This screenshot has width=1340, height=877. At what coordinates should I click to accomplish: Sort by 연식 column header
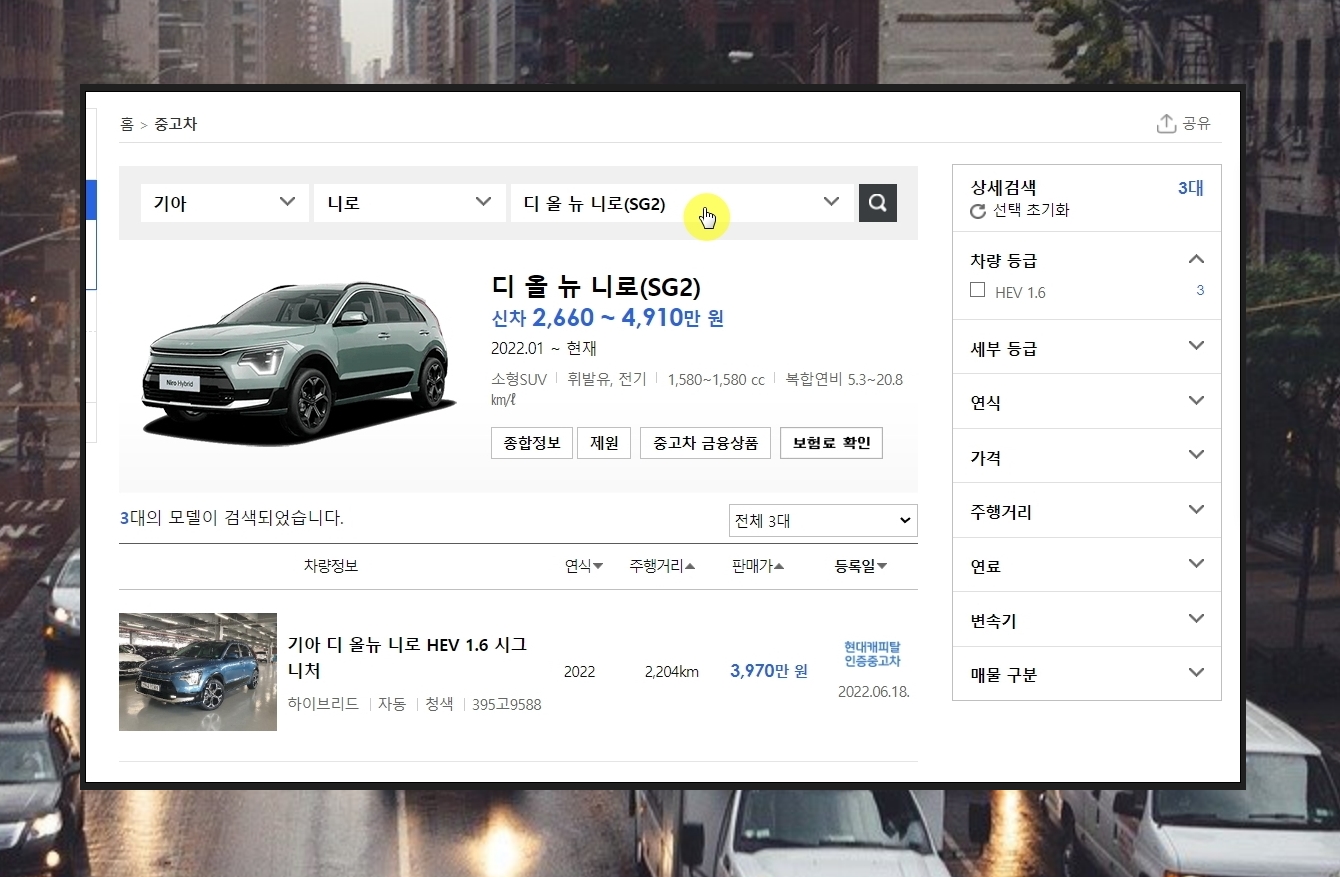[x=584, y=566]
